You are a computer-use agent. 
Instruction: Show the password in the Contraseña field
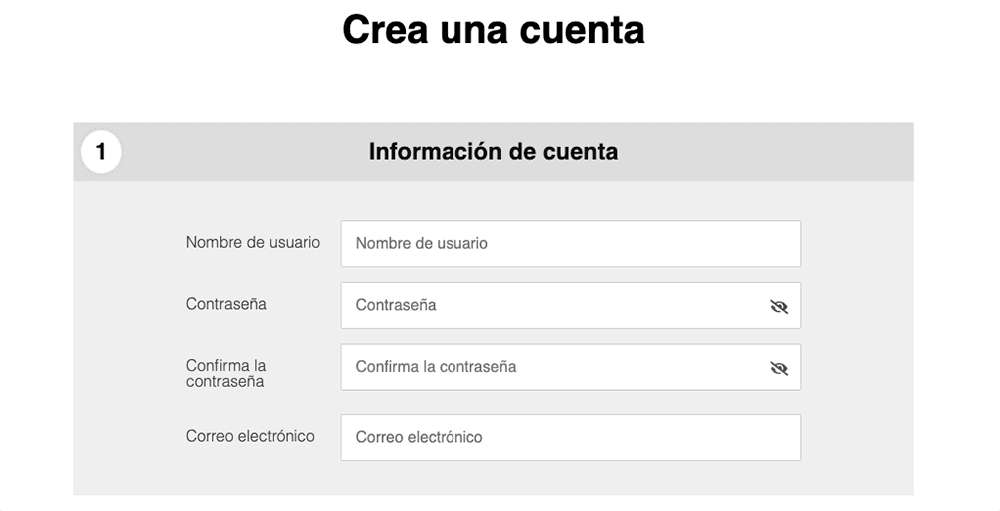(779, 306)
